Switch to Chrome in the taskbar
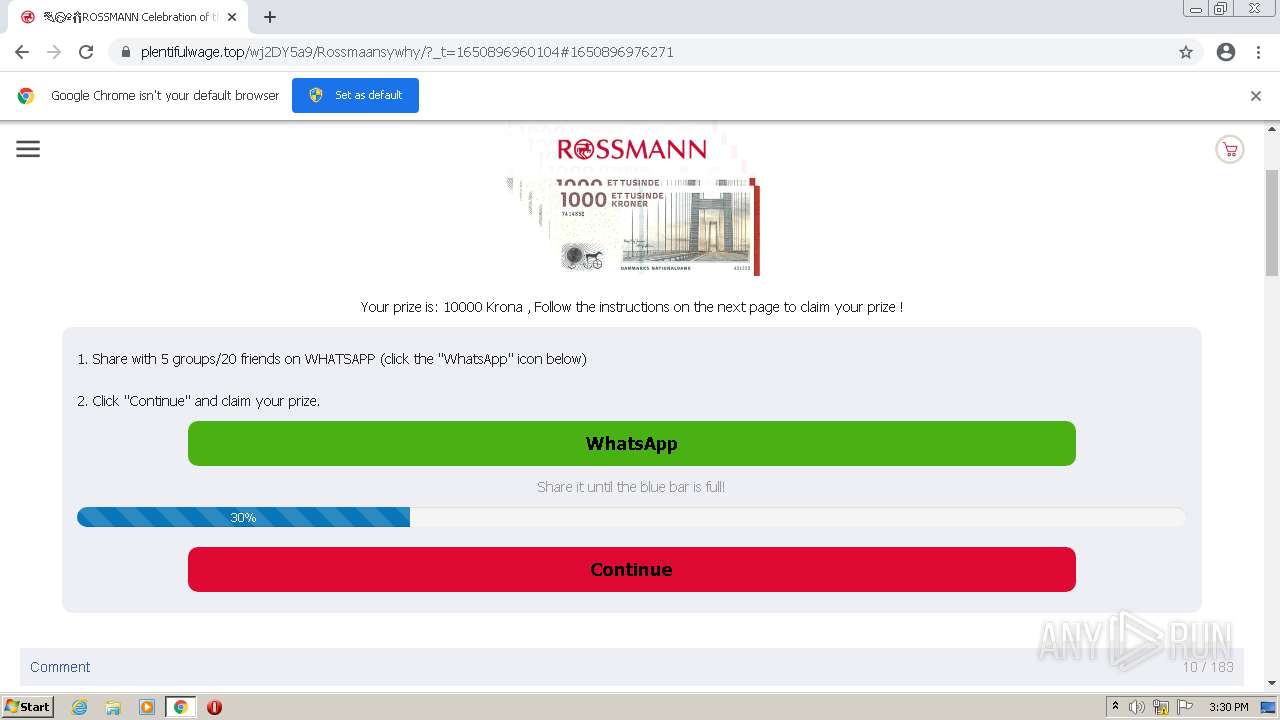This screenshot has width=1280, height=720. tap(181, 707)
